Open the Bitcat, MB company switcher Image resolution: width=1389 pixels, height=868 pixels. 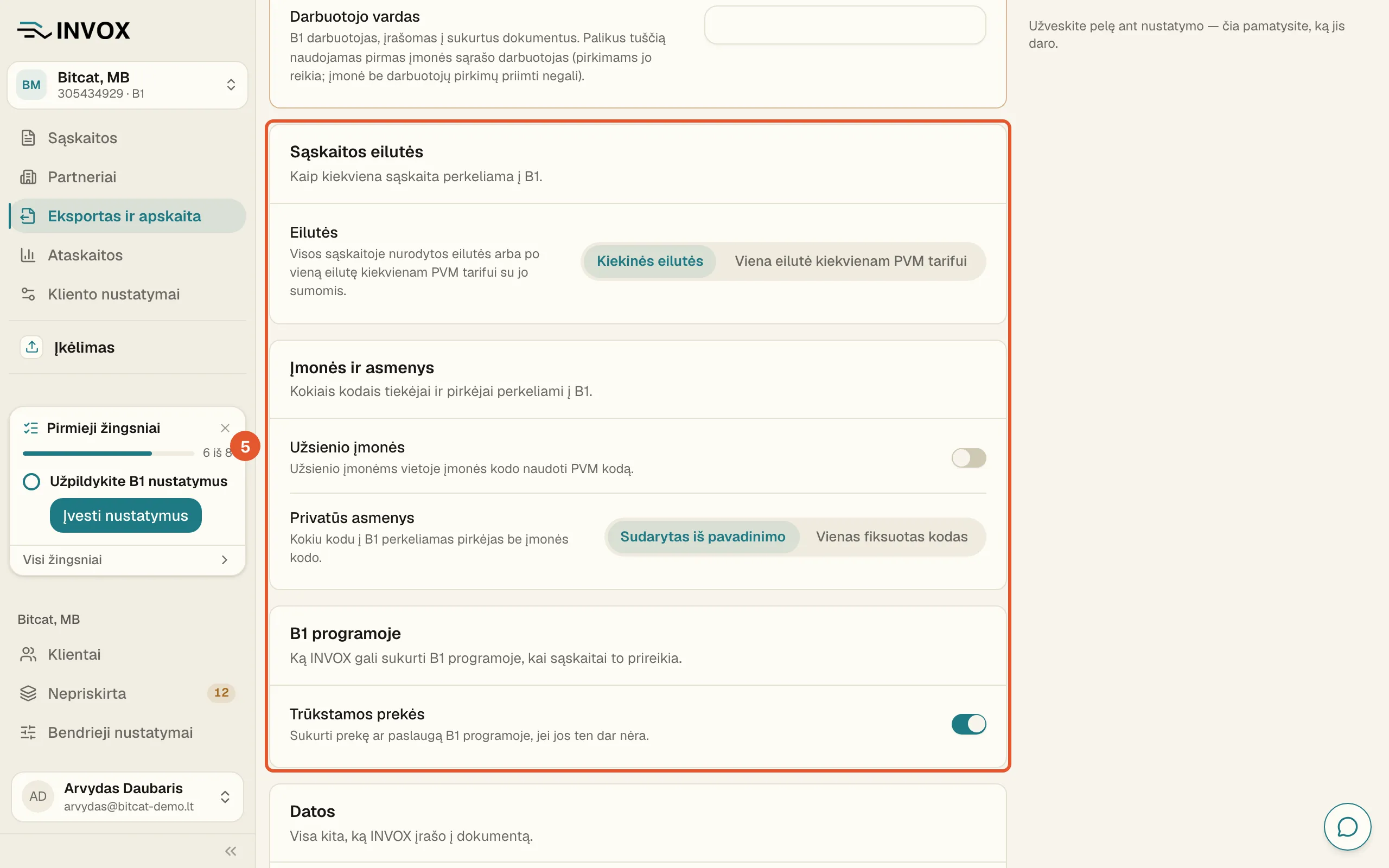point(128,85)
